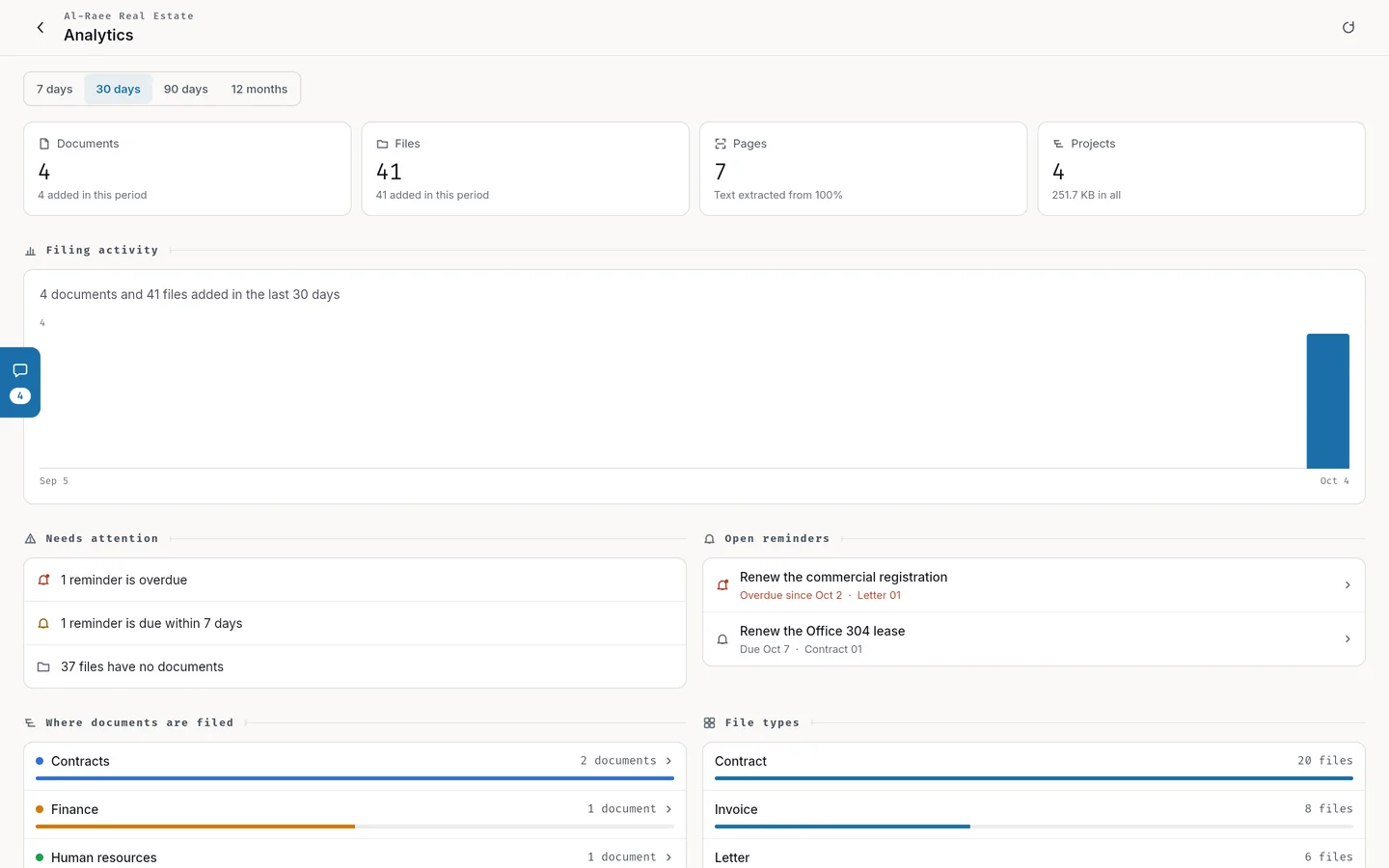Click the blue Oct 4 bar in chart
This screenshot has height=868, width=1389.
click(1327, 401)
